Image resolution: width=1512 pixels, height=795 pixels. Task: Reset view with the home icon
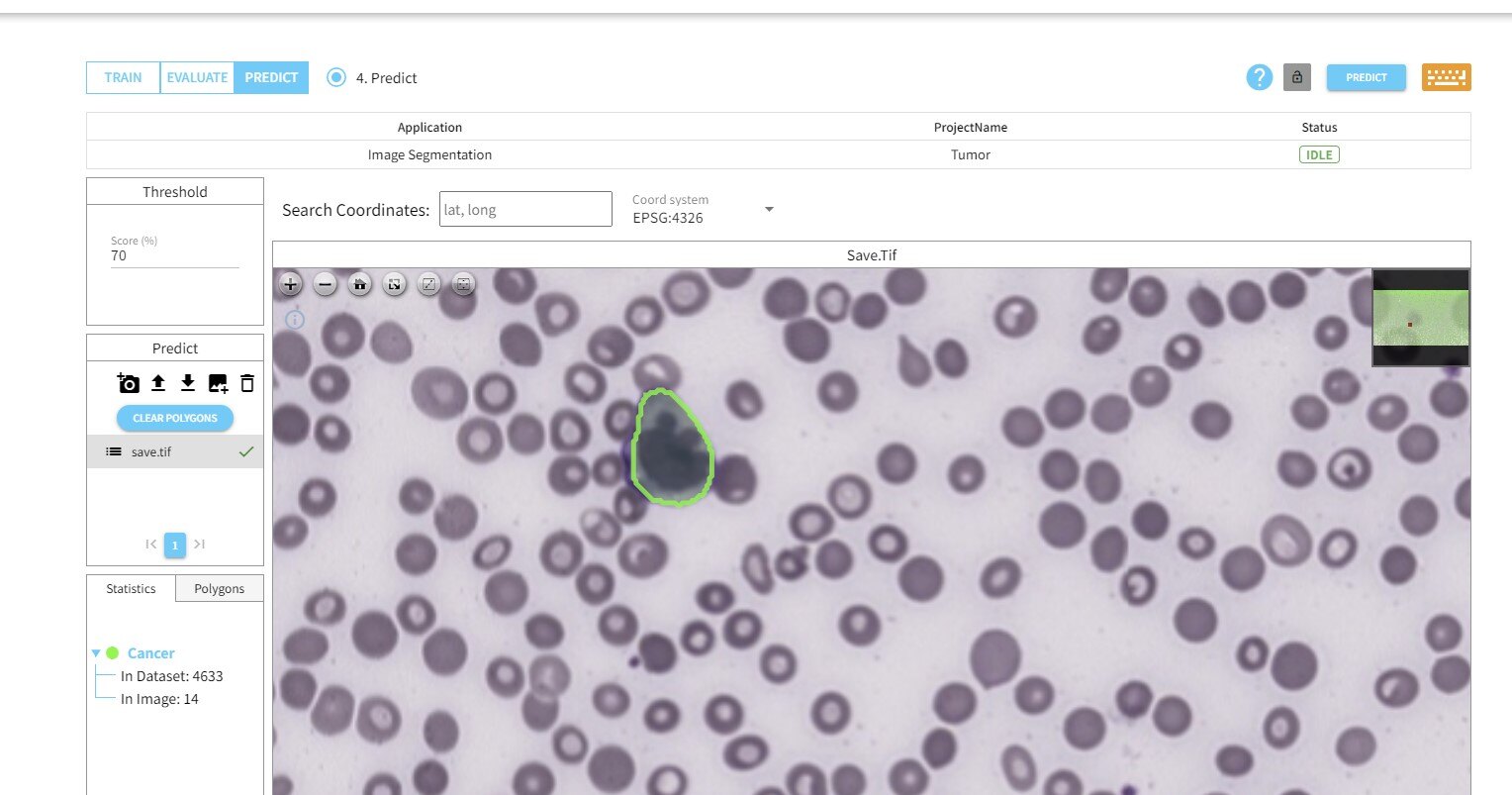pos(359,285)
